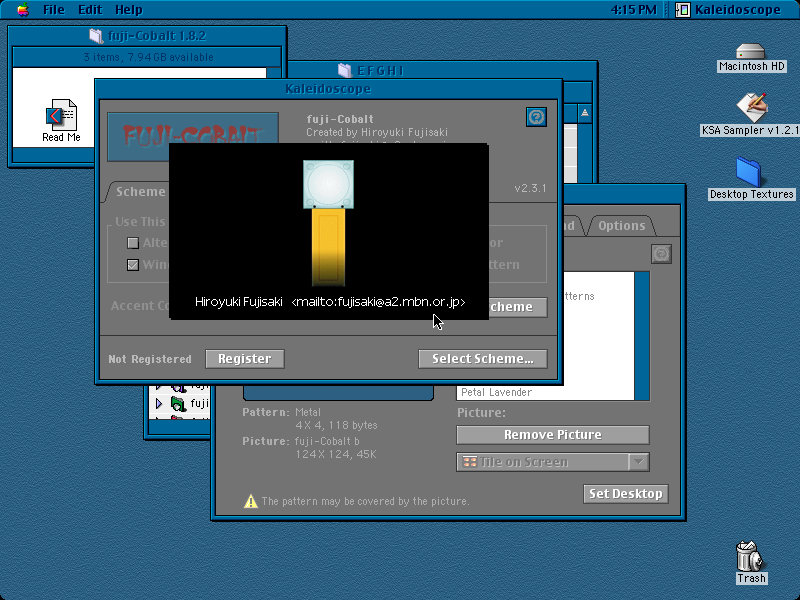
Task: Click the v2.3.1 version label
Action: (x=530, y=188)
